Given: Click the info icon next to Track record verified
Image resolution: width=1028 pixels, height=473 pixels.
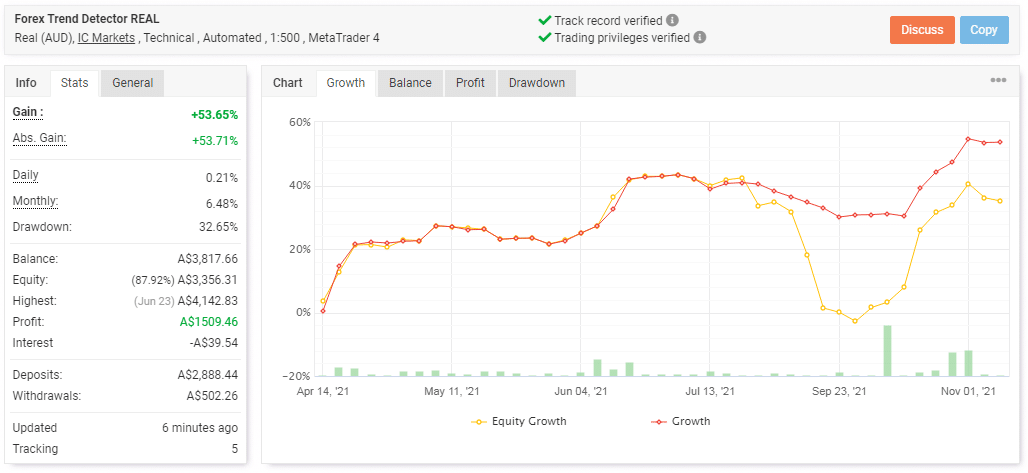Looking at the screenshot, I should (672, 20).
